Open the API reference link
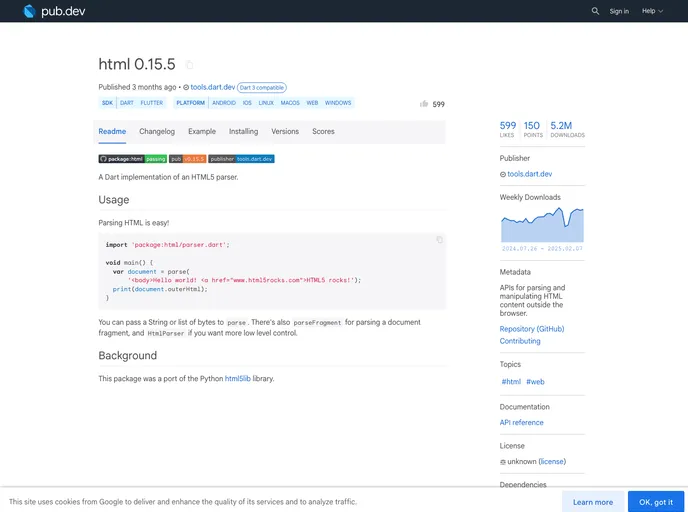Image resolution: width=688 pixels, height=512 pixels. click(521, 422)
